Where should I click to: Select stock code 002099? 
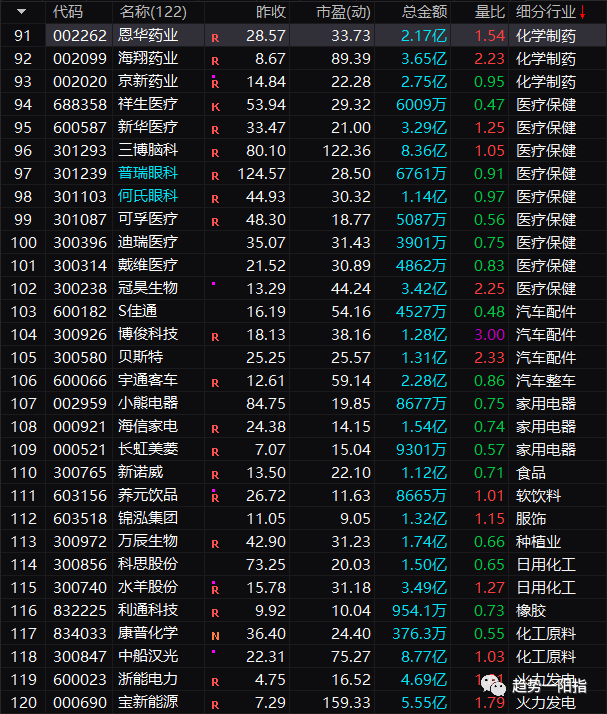(x=80, y=58)
